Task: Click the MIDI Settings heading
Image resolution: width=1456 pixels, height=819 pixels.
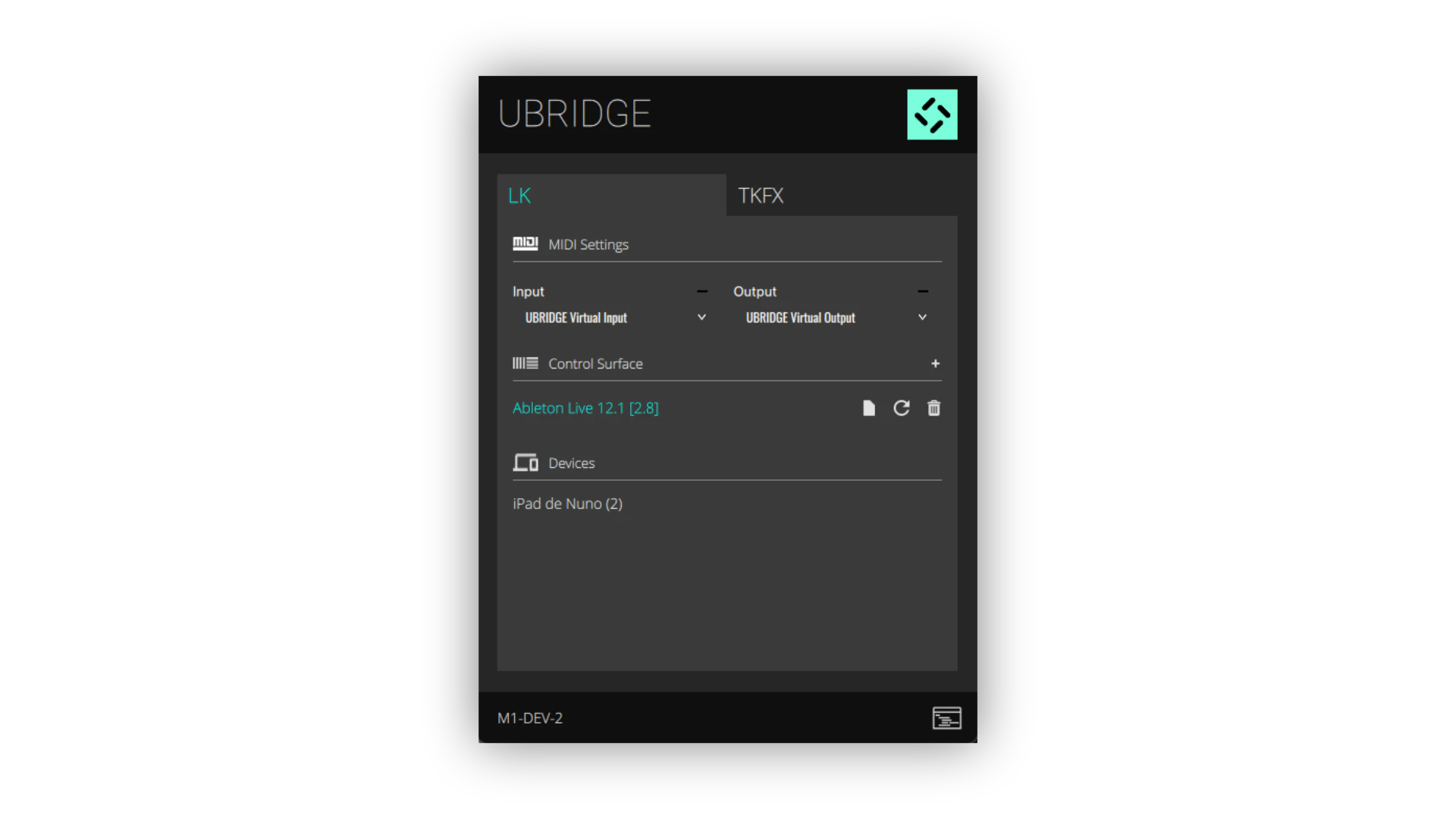Action: (x=588, y=244)
